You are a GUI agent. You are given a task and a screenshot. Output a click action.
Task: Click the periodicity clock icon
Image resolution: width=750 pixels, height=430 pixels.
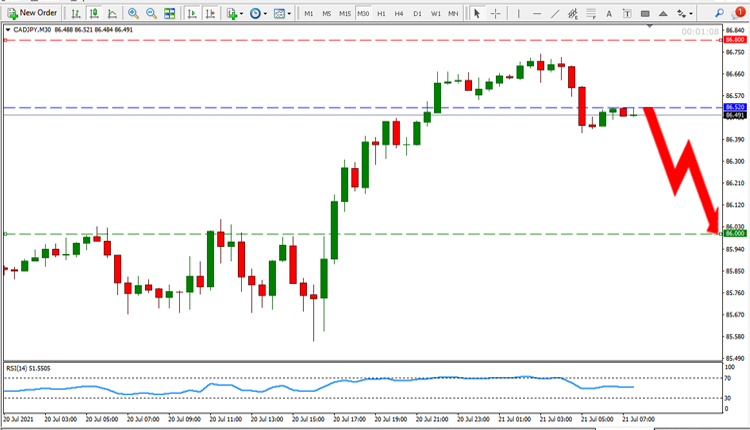click(x=255, y=13)
